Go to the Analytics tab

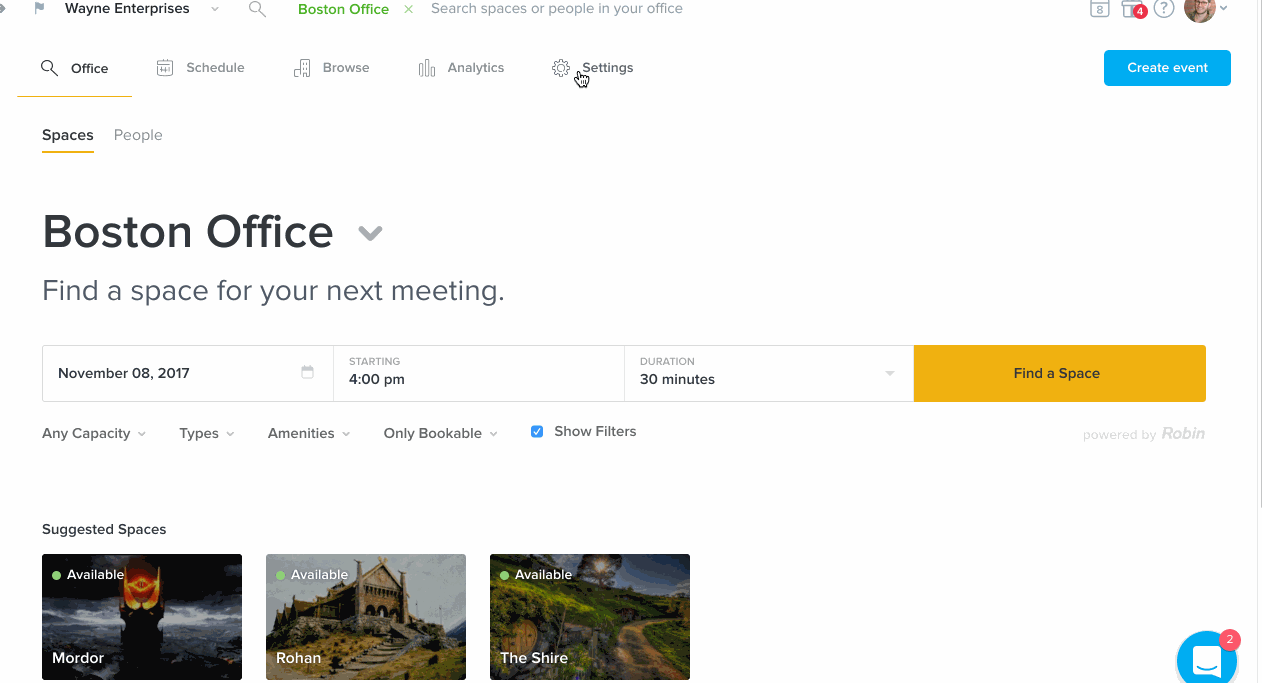461,68
